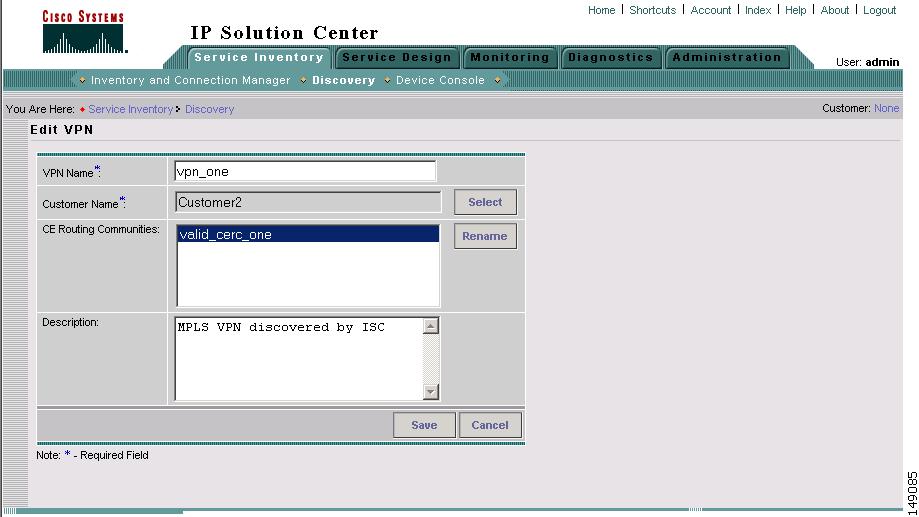Click Description scrollbar down arrow
919x517 pixels.
(x=431, y=392)
